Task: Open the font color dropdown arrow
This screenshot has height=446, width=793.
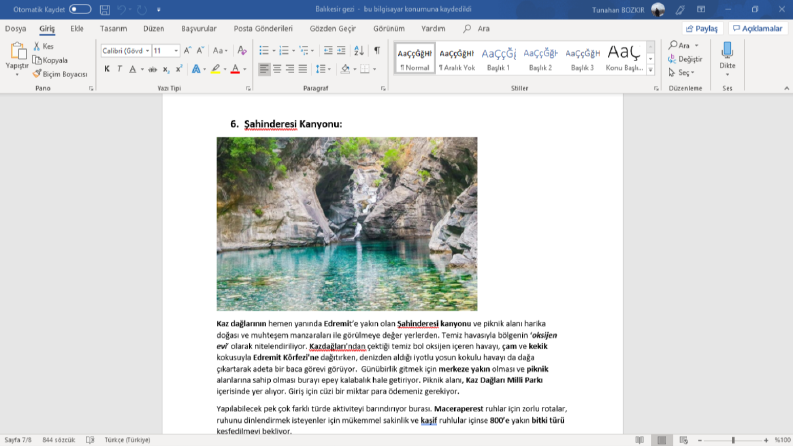Action: coord(245,69)
